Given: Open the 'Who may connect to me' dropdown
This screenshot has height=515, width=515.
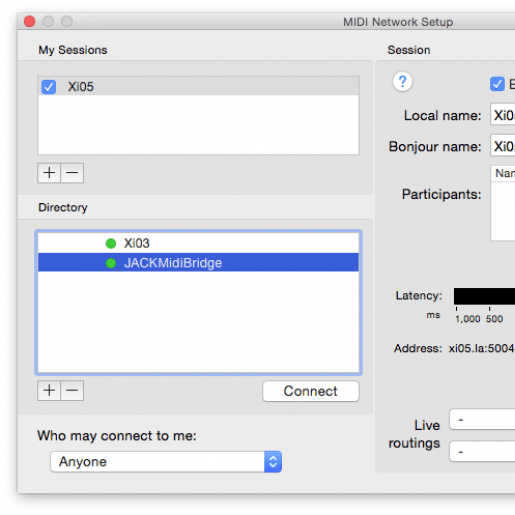Looking at the screenshot, I should [x=166, y=462].
